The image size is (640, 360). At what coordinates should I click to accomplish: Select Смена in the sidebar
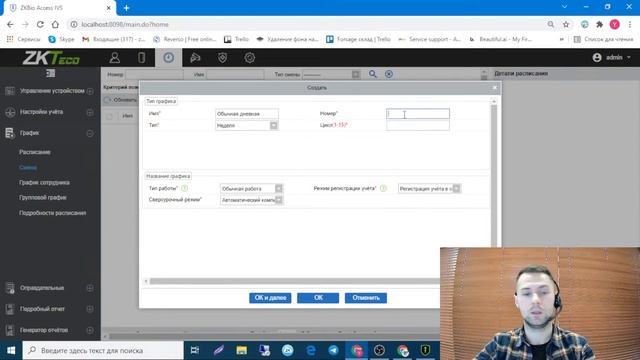coord(28,167)
